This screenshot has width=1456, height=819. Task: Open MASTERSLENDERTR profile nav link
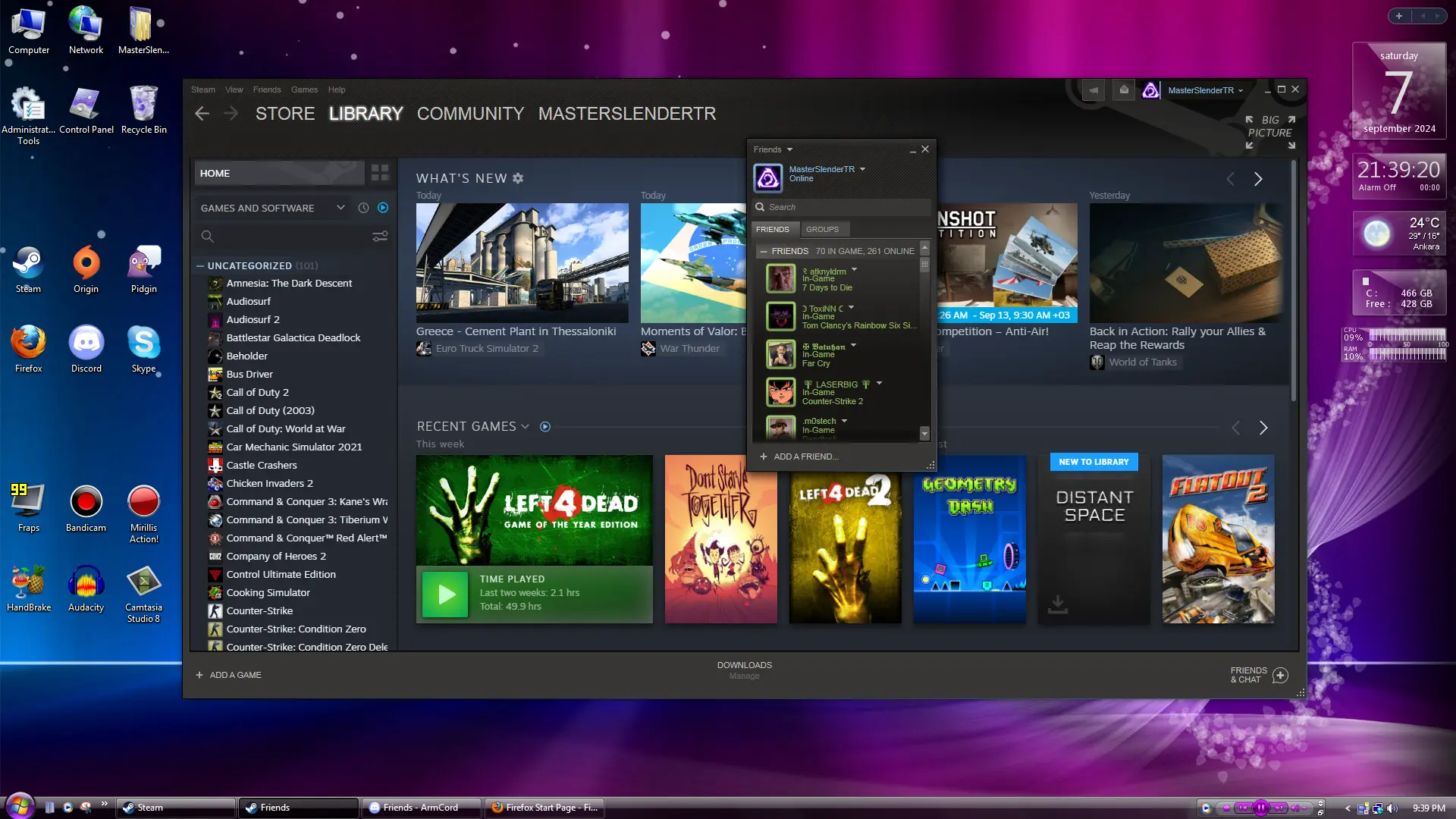(x=627, y=114)
